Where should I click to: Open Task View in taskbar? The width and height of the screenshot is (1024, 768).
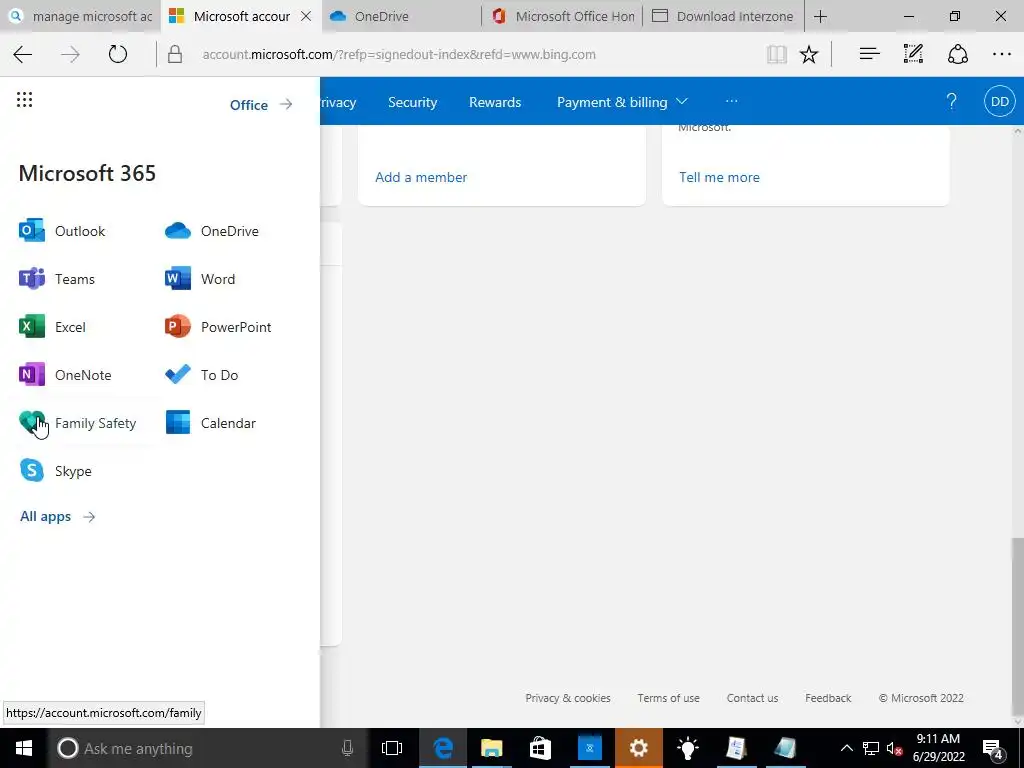392,748
